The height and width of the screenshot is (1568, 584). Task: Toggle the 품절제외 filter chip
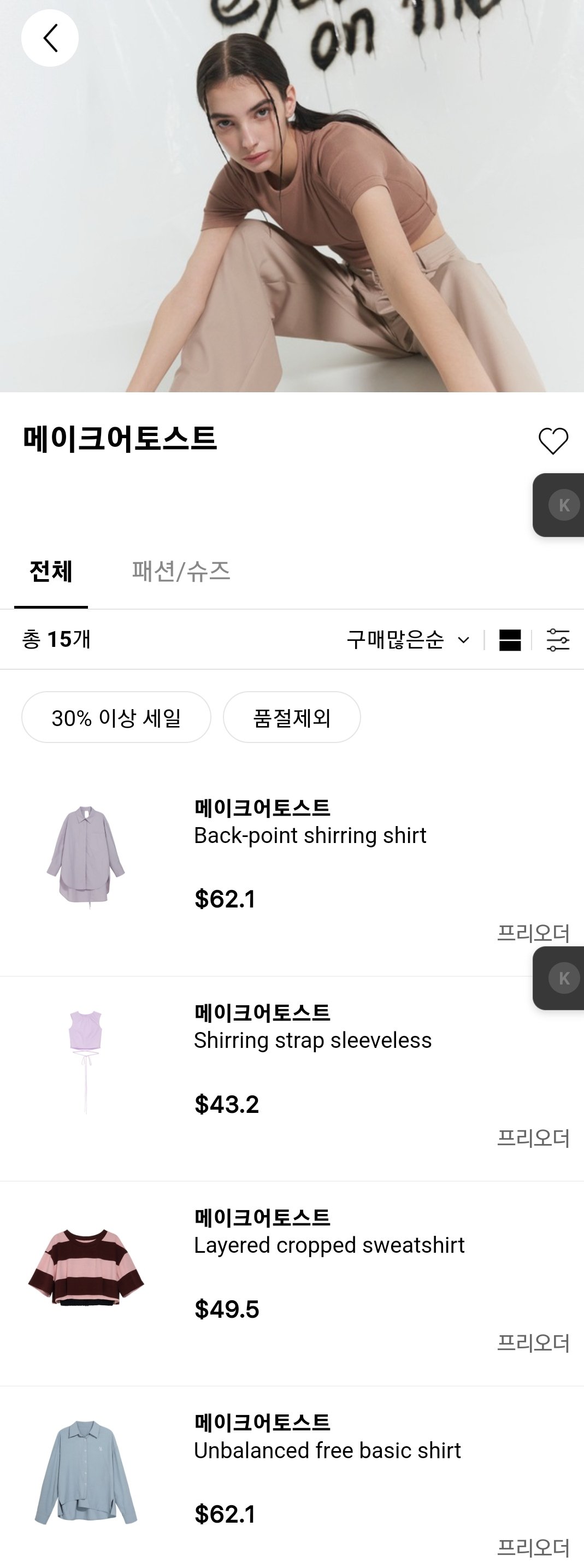292,717
